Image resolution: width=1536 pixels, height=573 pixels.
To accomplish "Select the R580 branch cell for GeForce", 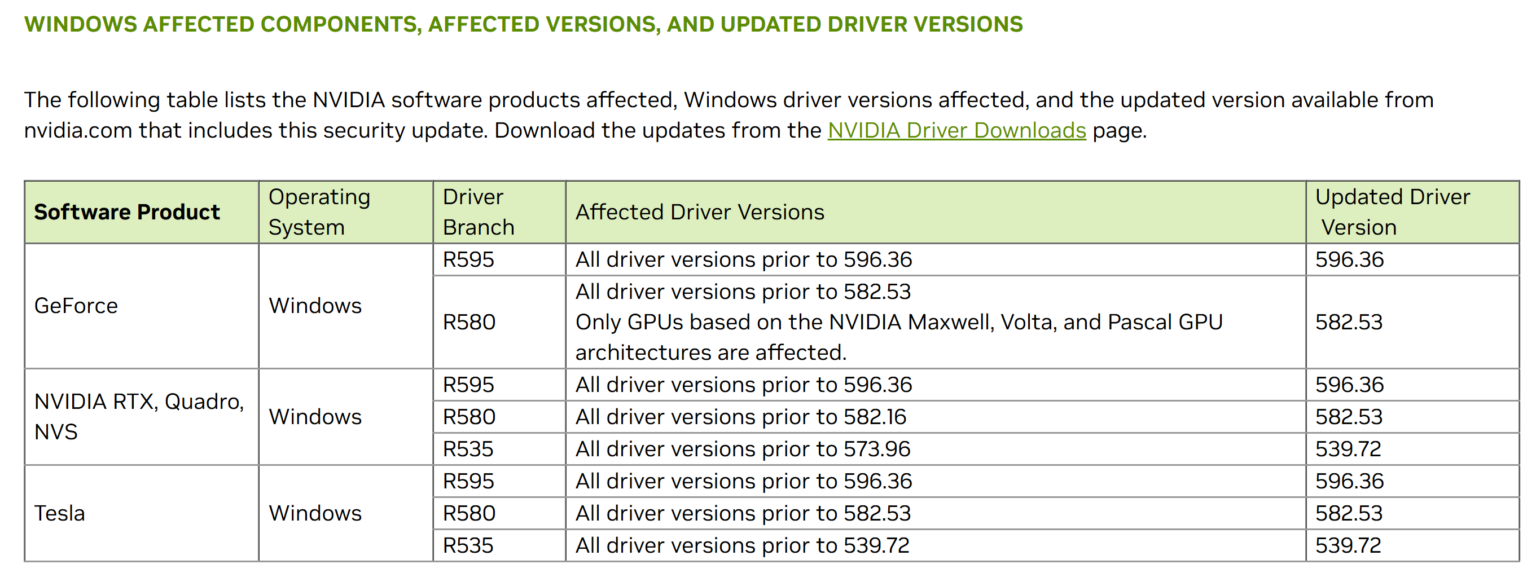I will (499, 322).
